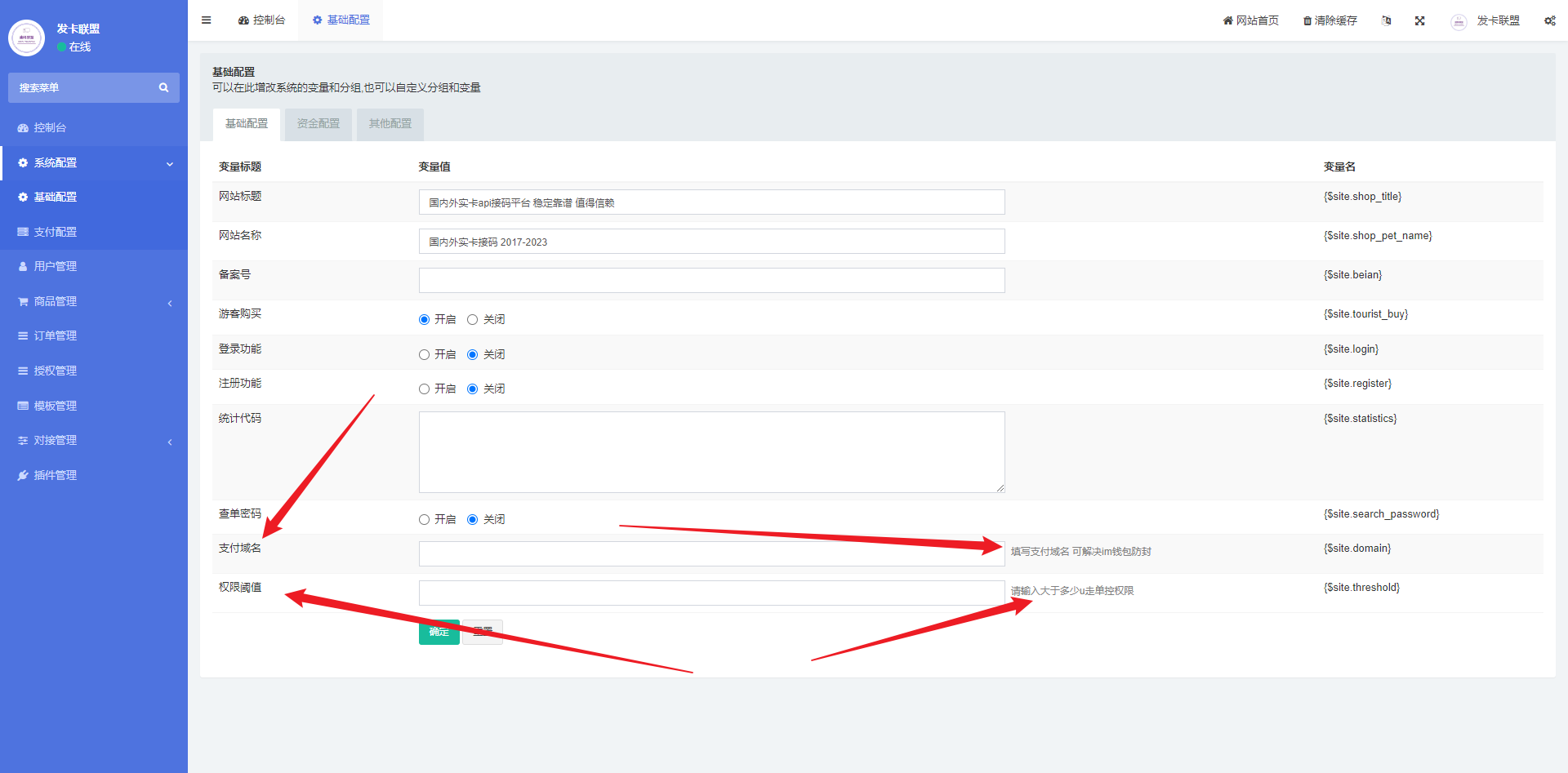1568x773 pixels.
Task: Select 关闭 for 登录功能
Action: [472, 355]
